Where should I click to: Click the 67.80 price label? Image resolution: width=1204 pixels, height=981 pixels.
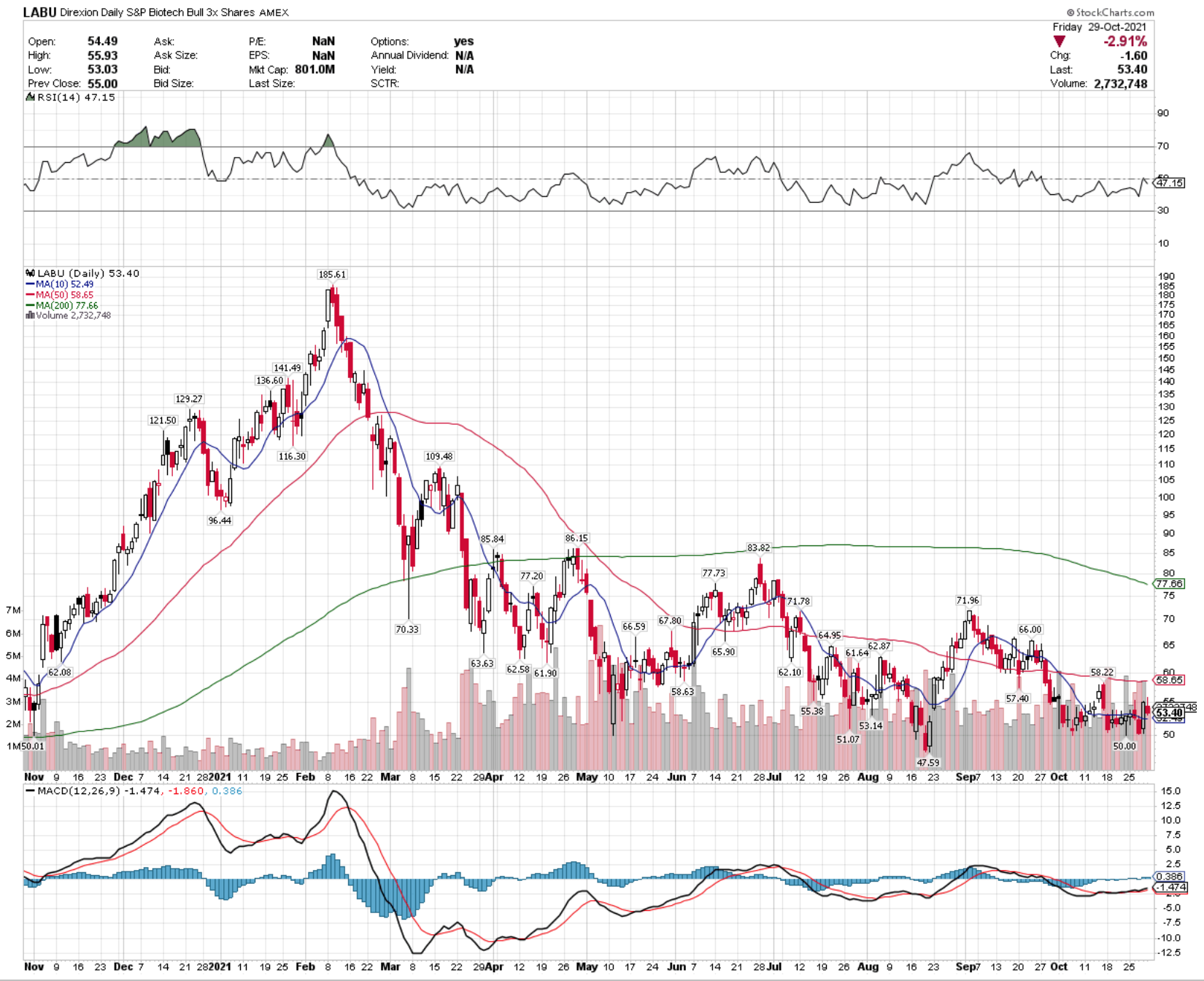point(670,620)
